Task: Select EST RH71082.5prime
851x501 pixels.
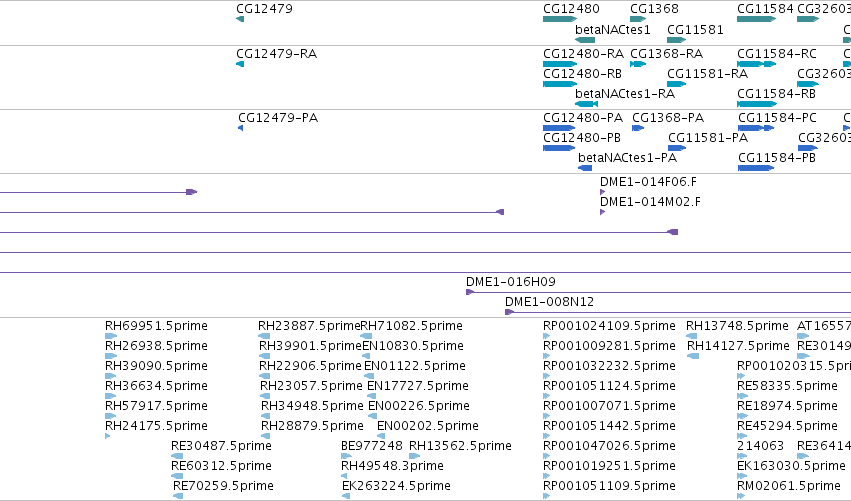Action: (x=412, y=326)
